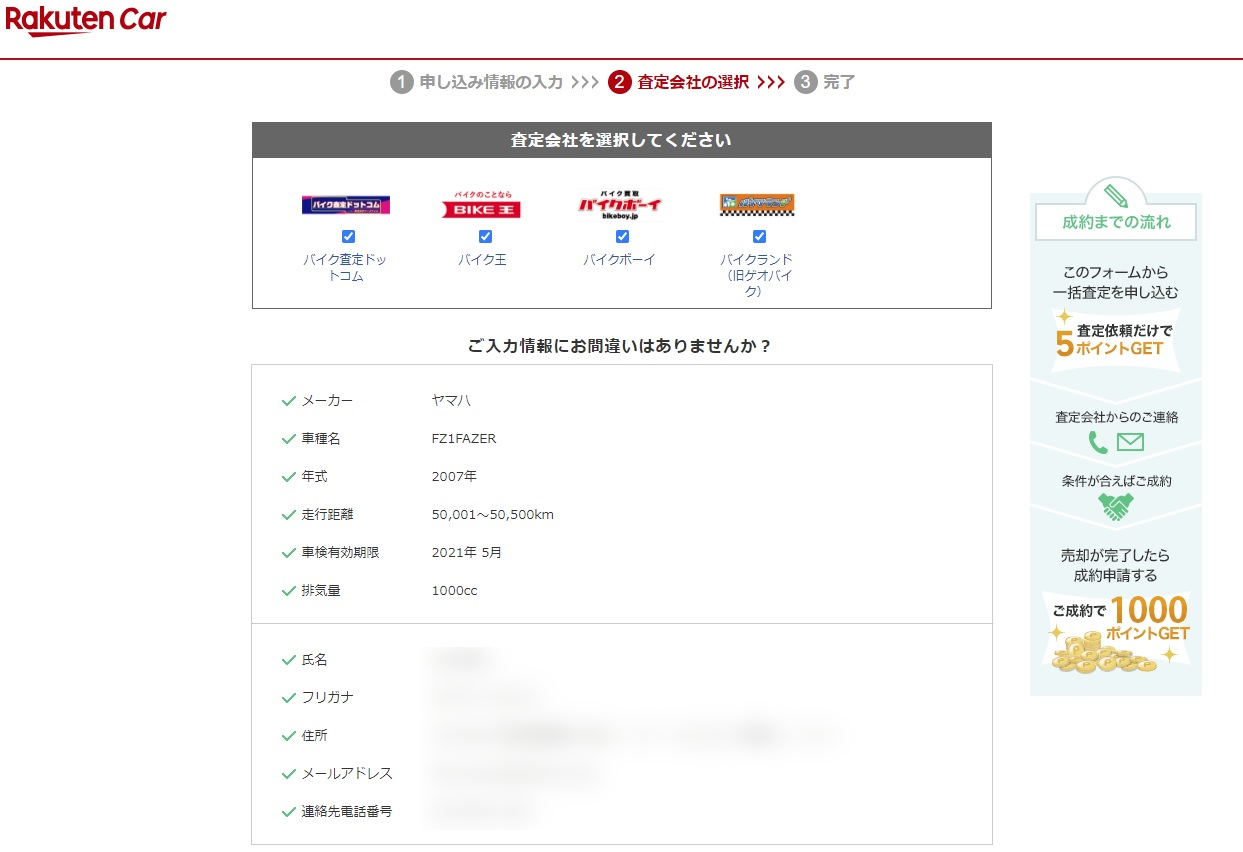1243x852 pixels.
Task: Click the checkmark icon beside メーカー
Action: 289,401
